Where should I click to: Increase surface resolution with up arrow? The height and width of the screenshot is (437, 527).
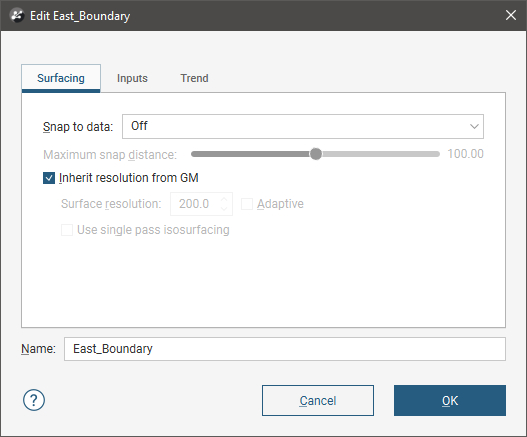tap(224, 200)
